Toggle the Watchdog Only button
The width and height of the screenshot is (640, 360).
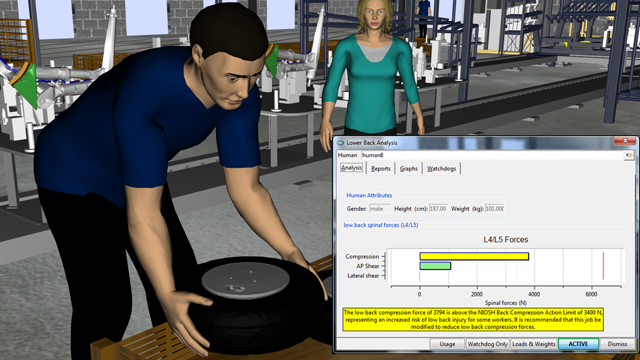tap(487, 344)
